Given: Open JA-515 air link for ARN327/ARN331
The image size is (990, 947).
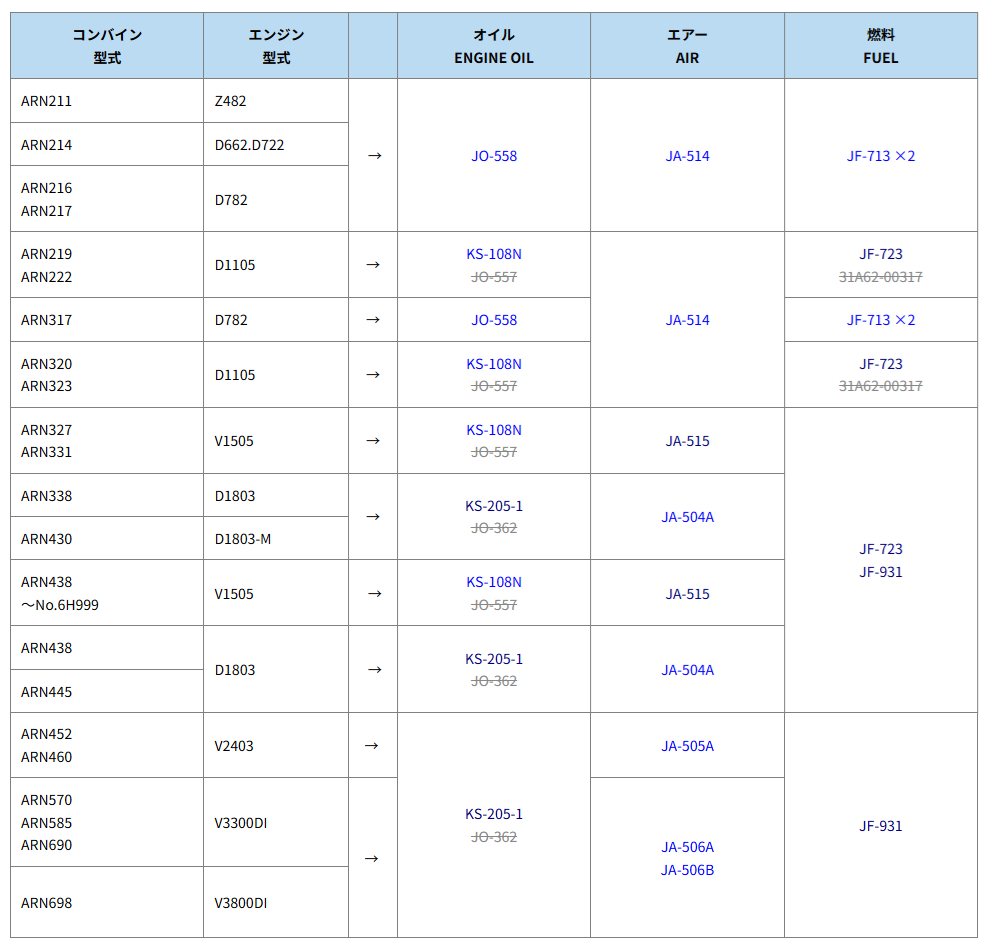Looking at the screenshot, I should 687,441.
